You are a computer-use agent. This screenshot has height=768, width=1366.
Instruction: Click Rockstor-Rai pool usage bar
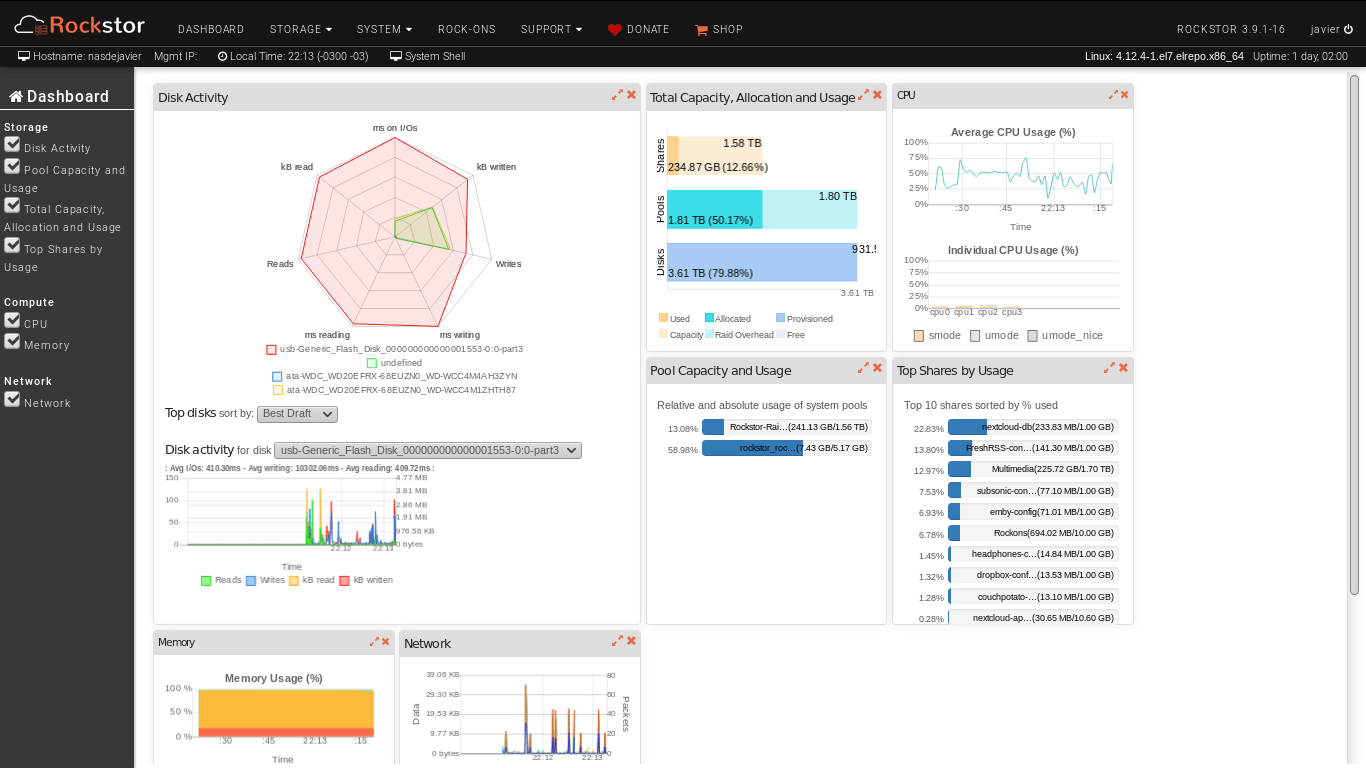[787, 427]
